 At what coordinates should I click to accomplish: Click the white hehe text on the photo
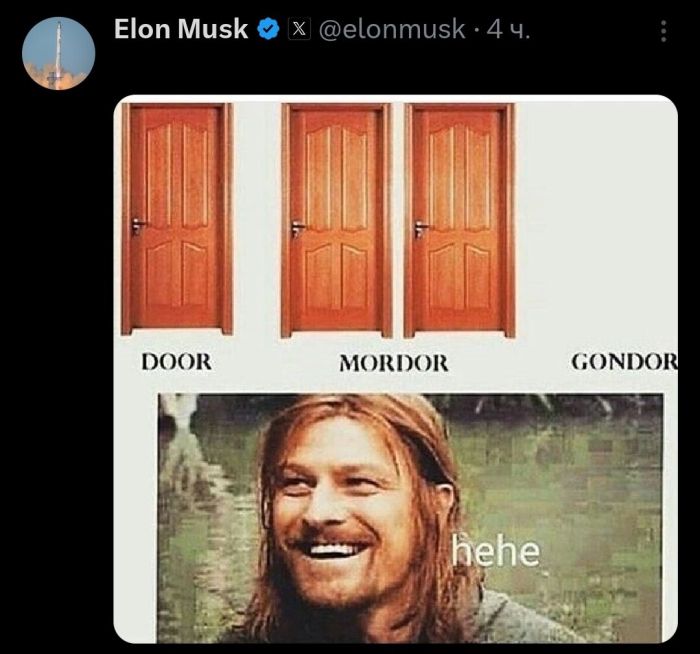(496, 550)
